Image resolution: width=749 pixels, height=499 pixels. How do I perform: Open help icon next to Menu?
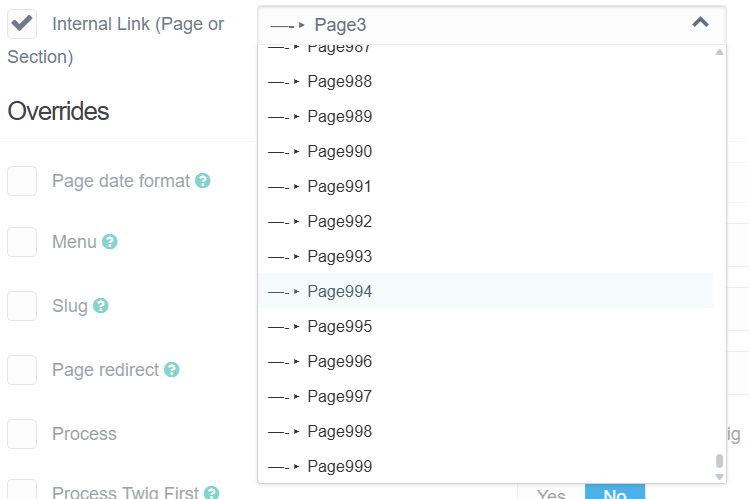[x=109, y=242]
